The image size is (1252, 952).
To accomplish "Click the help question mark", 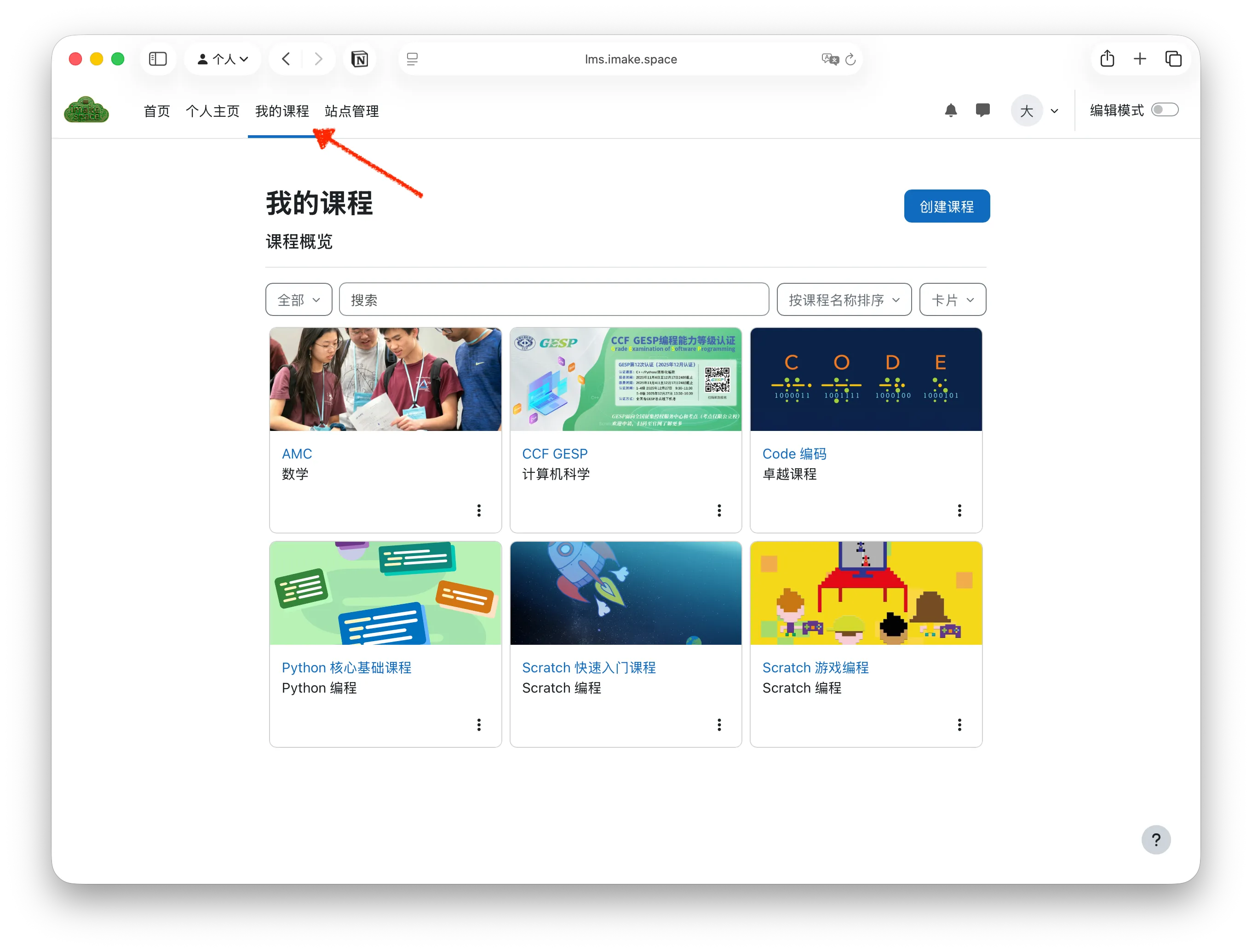I will pos(1157,840).
